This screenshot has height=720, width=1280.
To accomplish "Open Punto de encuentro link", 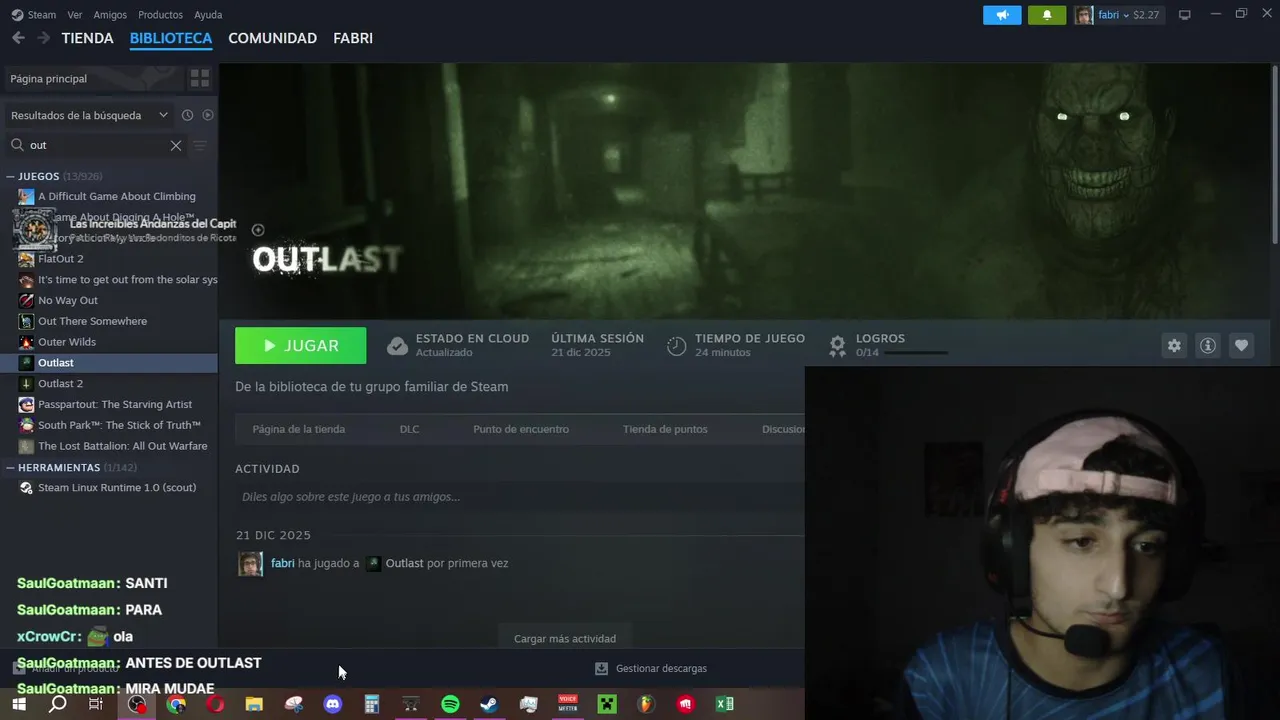I will tap(521, 429).
